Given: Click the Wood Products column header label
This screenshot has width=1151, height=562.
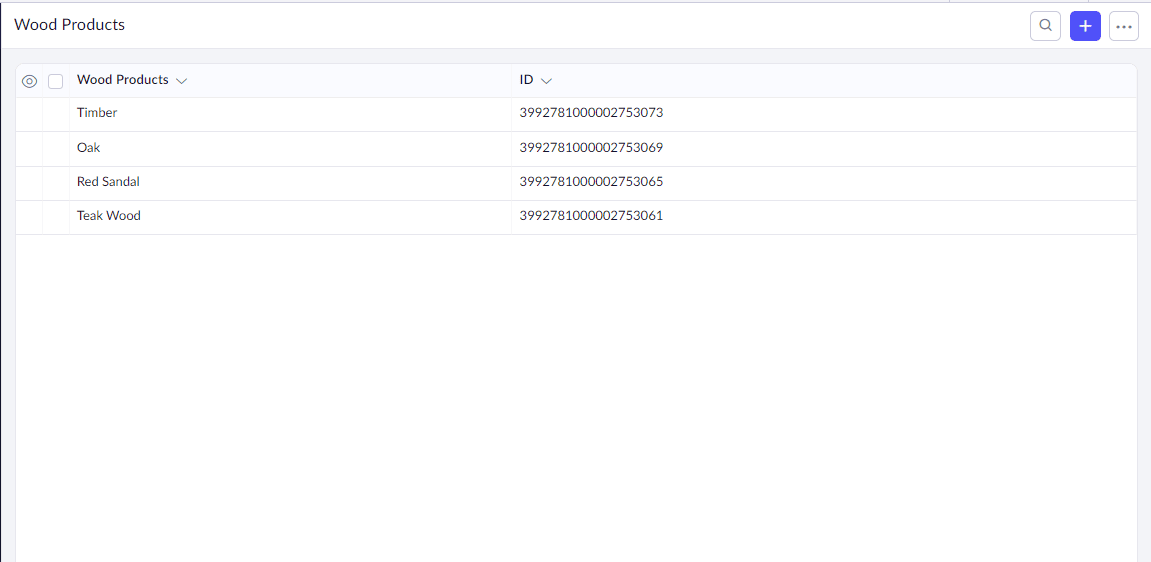Looking at the screenshot, I should [x=122, y=80].
